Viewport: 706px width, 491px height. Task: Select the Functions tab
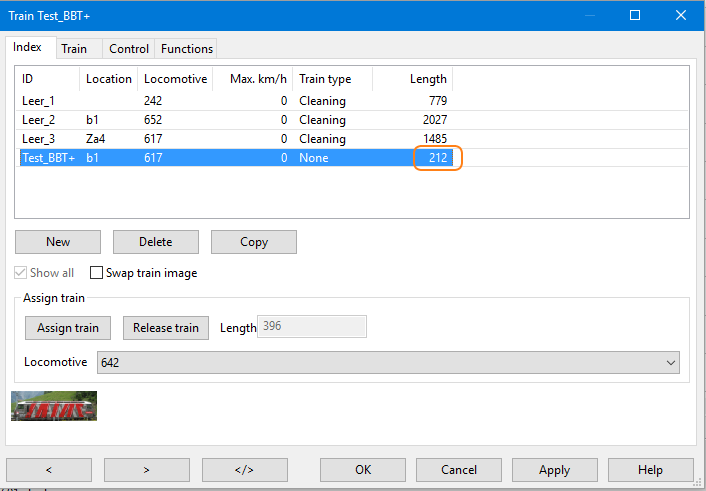pyautogui.click(x=187, y=48)
